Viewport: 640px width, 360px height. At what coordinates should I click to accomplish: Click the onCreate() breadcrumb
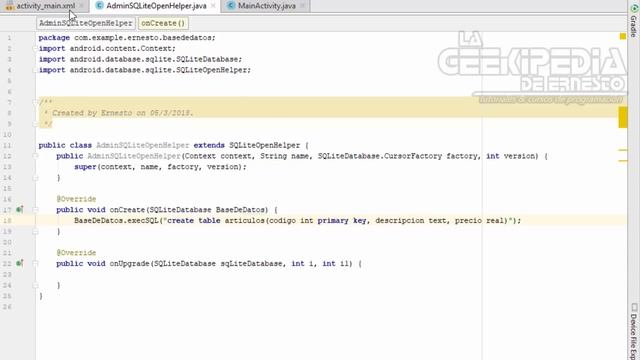163,23
